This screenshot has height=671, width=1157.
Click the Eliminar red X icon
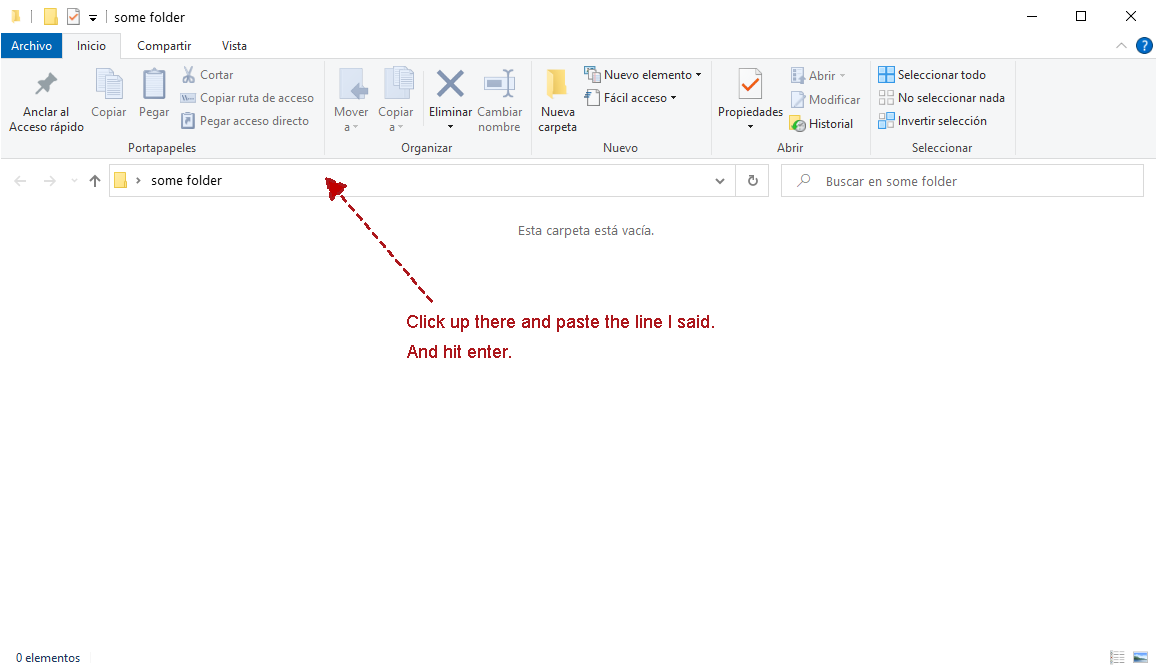click(450, 85)
